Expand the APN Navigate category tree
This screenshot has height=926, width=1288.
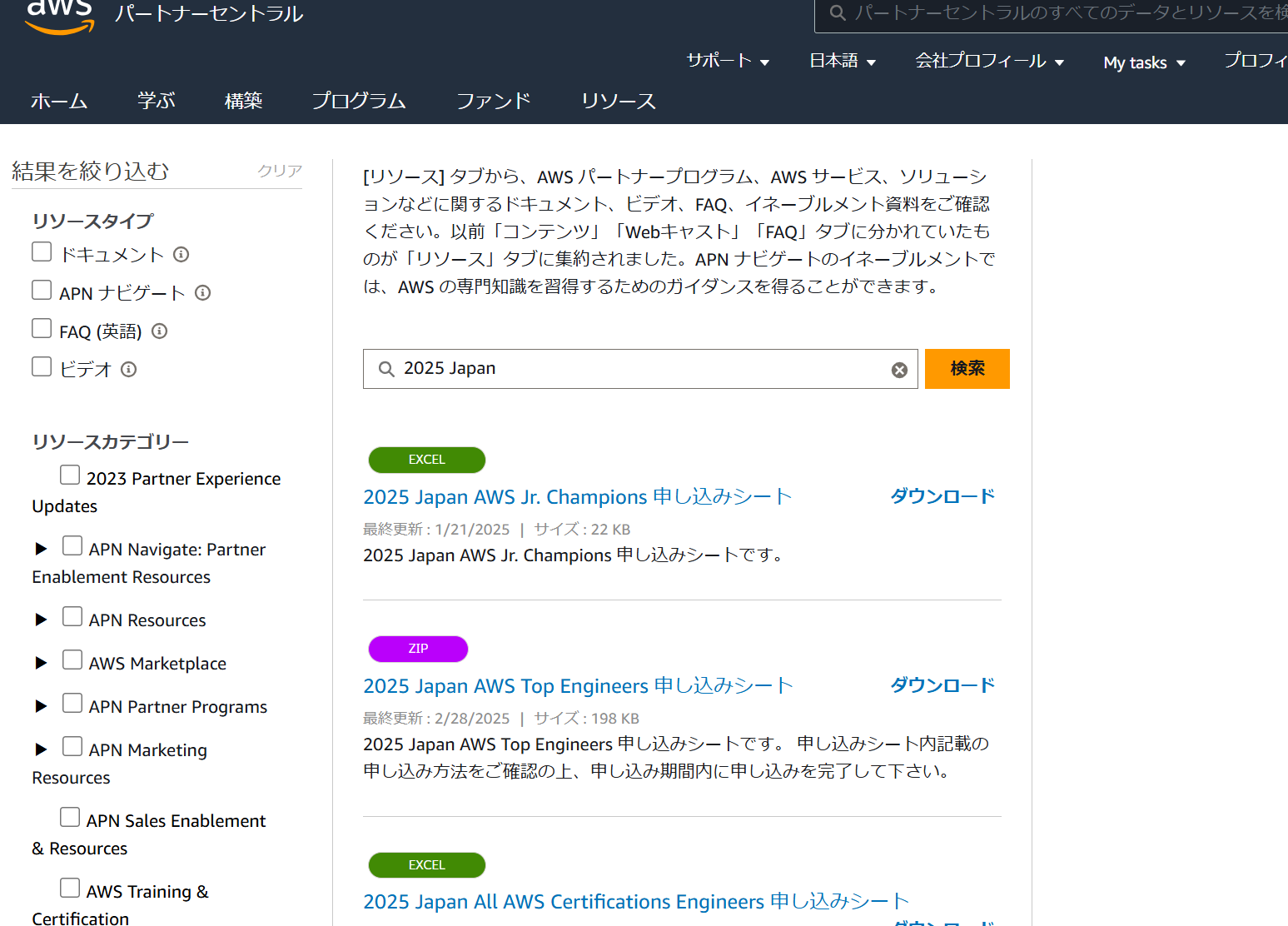pyautogui.click(x=41, y=549)
